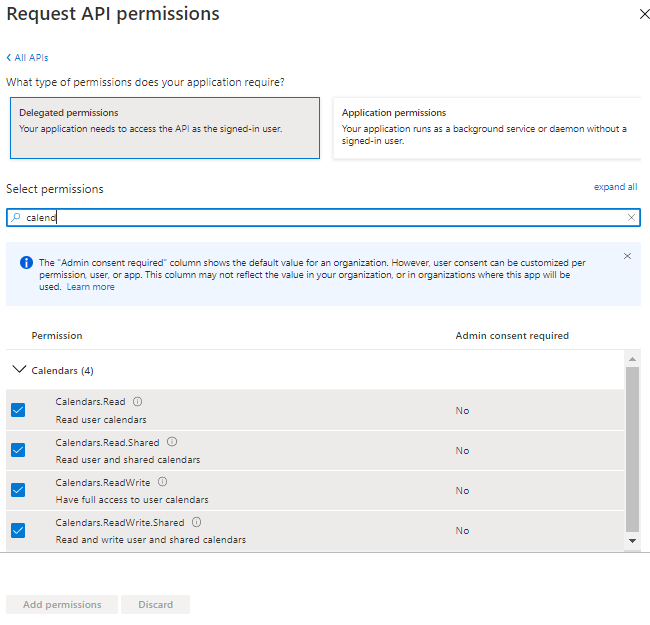Click info icon beside Calendars.Read.Shared
The width and height of the screenshot is (650, 625).
pyautogui.click(x=172, y=442)
